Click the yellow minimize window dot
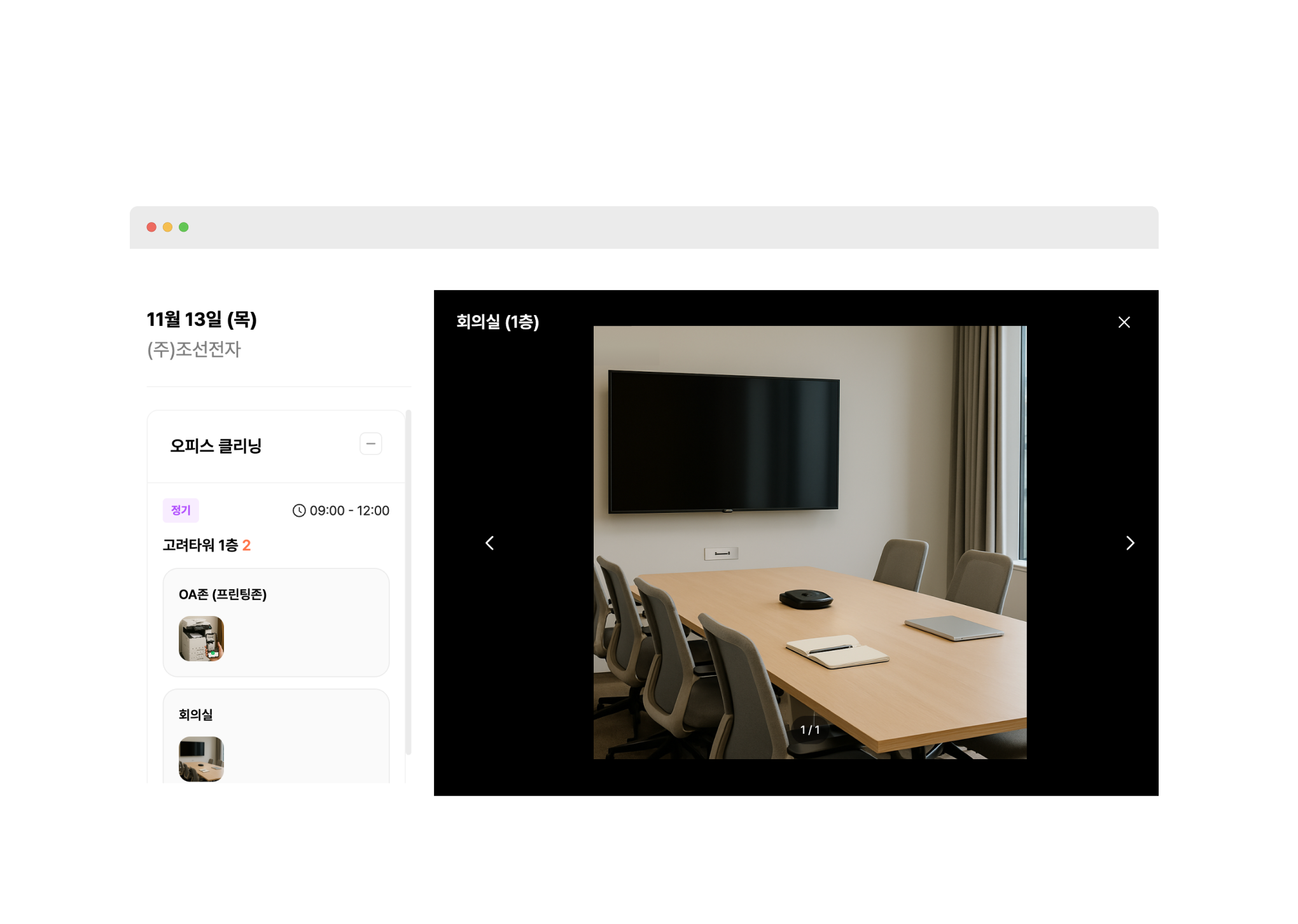This screenshot has height=924, width=1298. pos(167,227)
